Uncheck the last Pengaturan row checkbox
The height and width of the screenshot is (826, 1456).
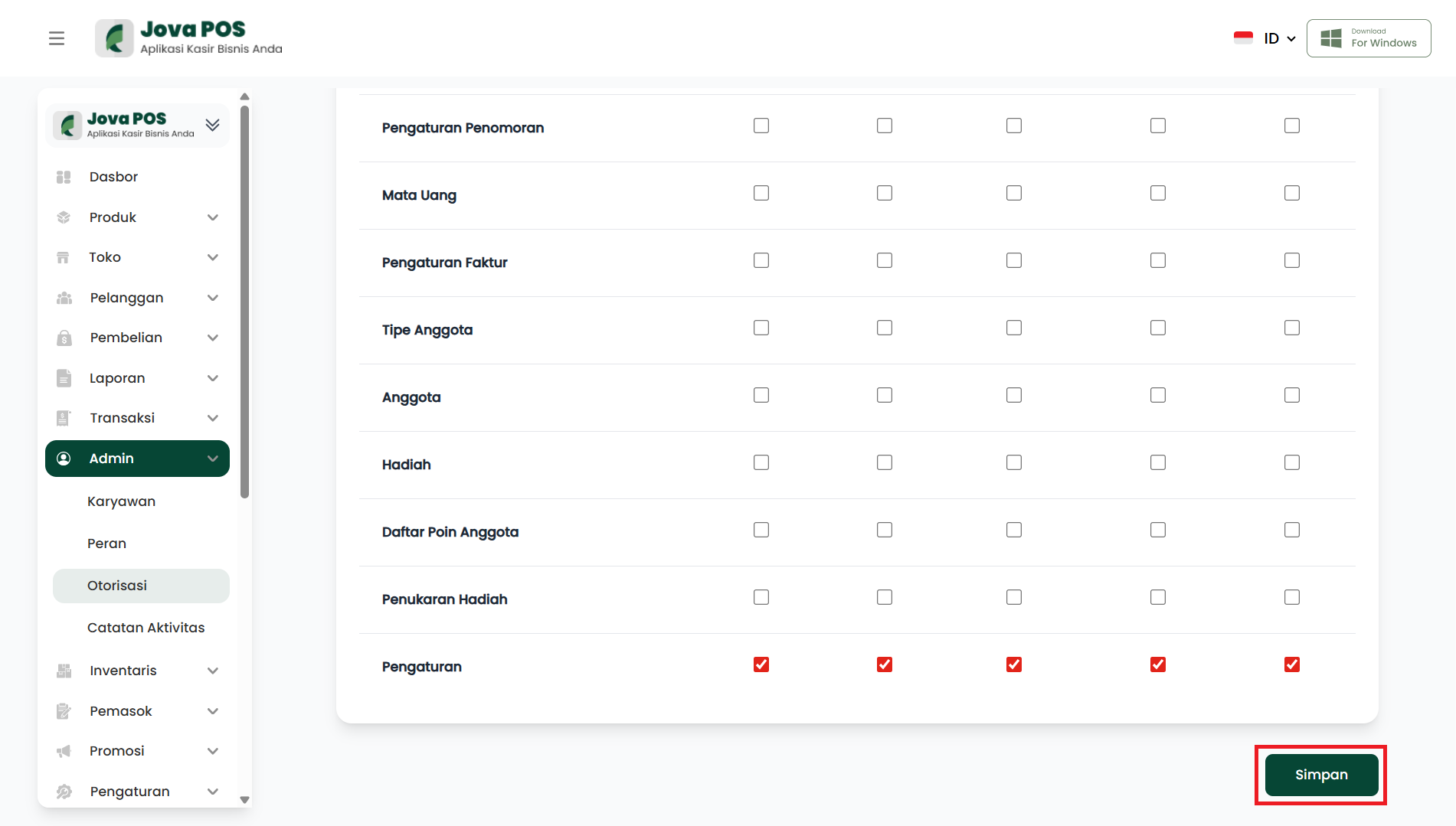(1291, 664)
